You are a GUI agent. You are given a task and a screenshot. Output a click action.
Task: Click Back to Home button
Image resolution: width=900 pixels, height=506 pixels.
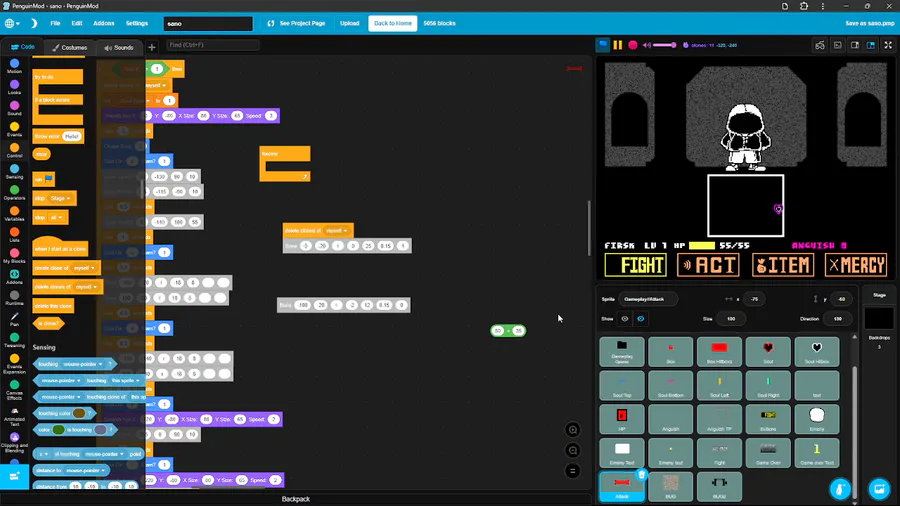click(x=393, y=24)
